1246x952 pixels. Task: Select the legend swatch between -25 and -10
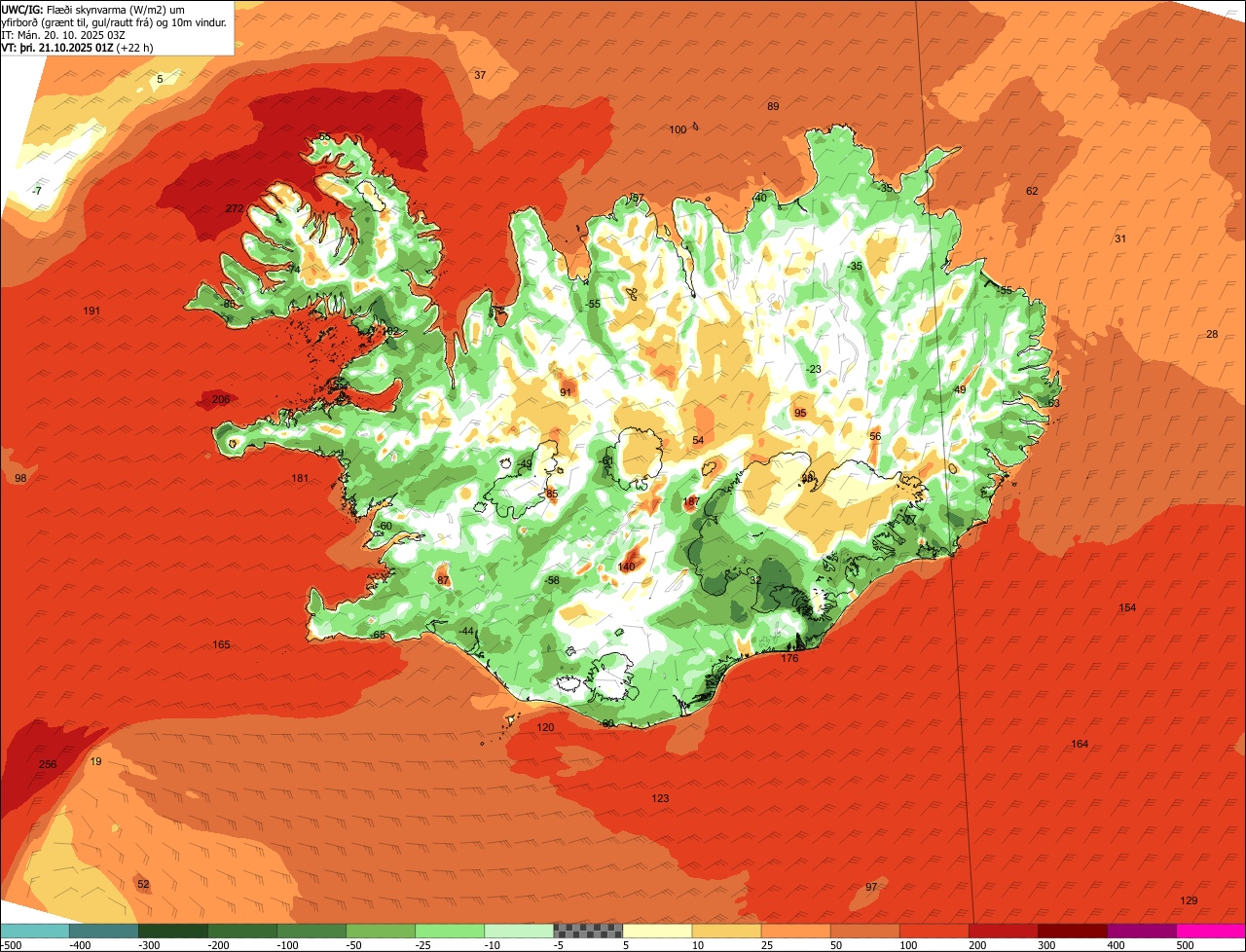click(450, 931)
